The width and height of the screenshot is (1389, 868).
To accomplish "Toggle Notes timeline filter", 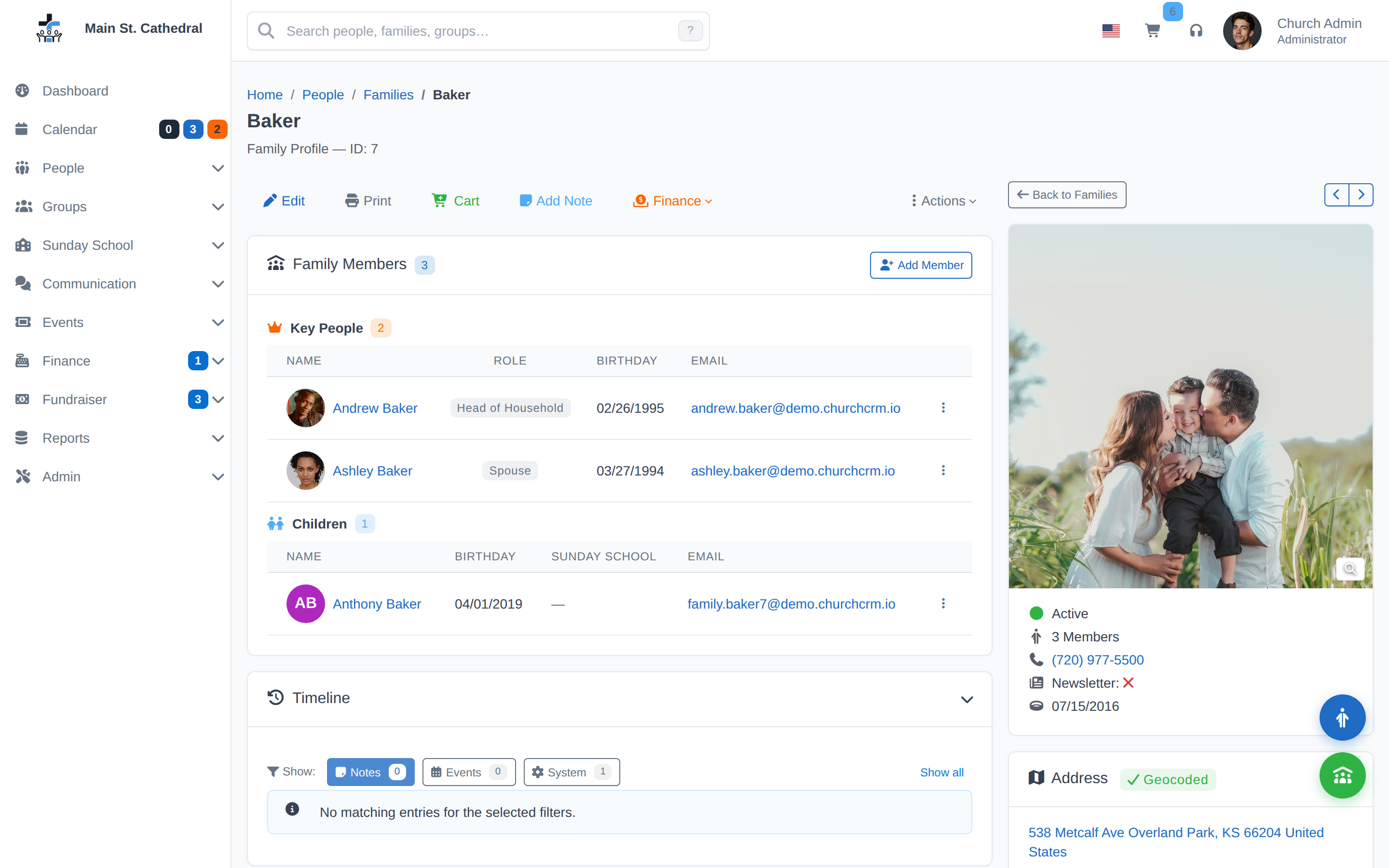I will click(x=370, y=772).
